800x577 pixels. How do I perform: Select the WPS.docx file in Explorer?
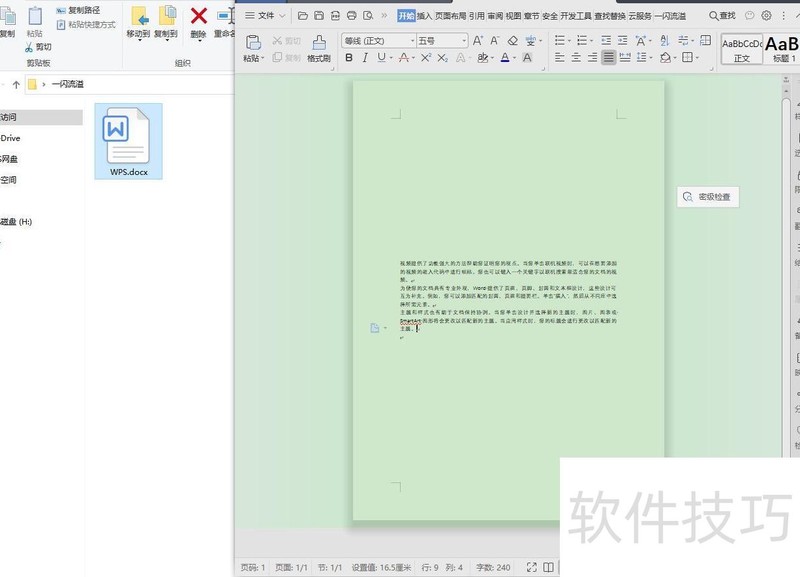[129, 141]
